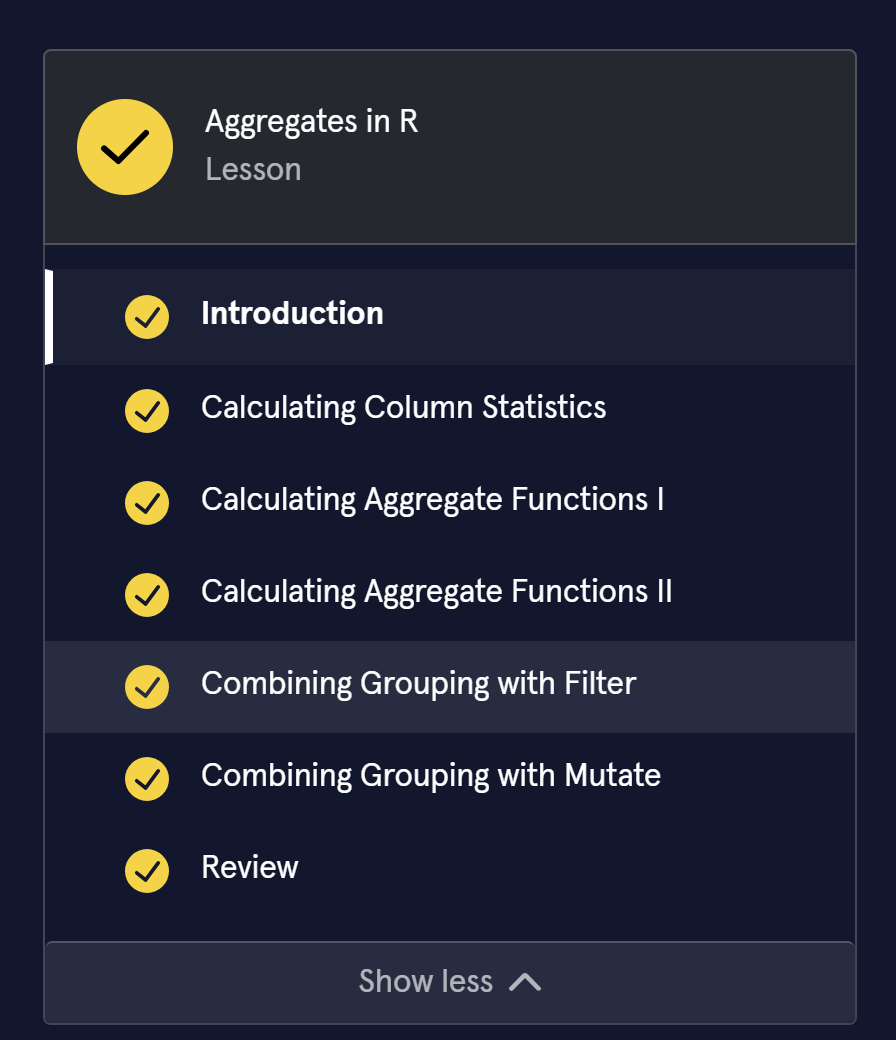The image size is (896, 1040).
Task: Open Calculating Aggregate Functions I
Action: click(x=432, y=500)
